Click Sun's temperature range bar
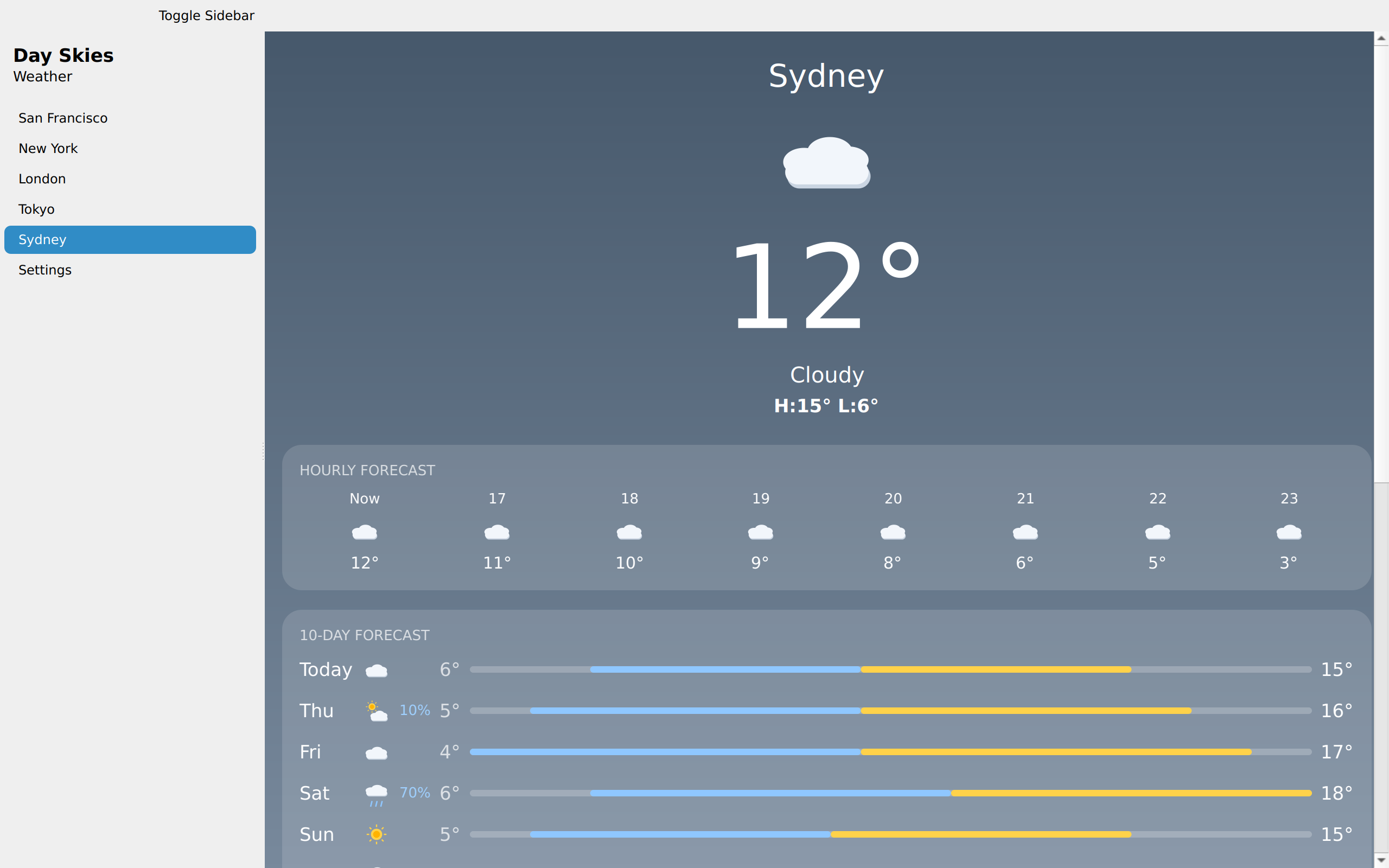 (891, 834)
